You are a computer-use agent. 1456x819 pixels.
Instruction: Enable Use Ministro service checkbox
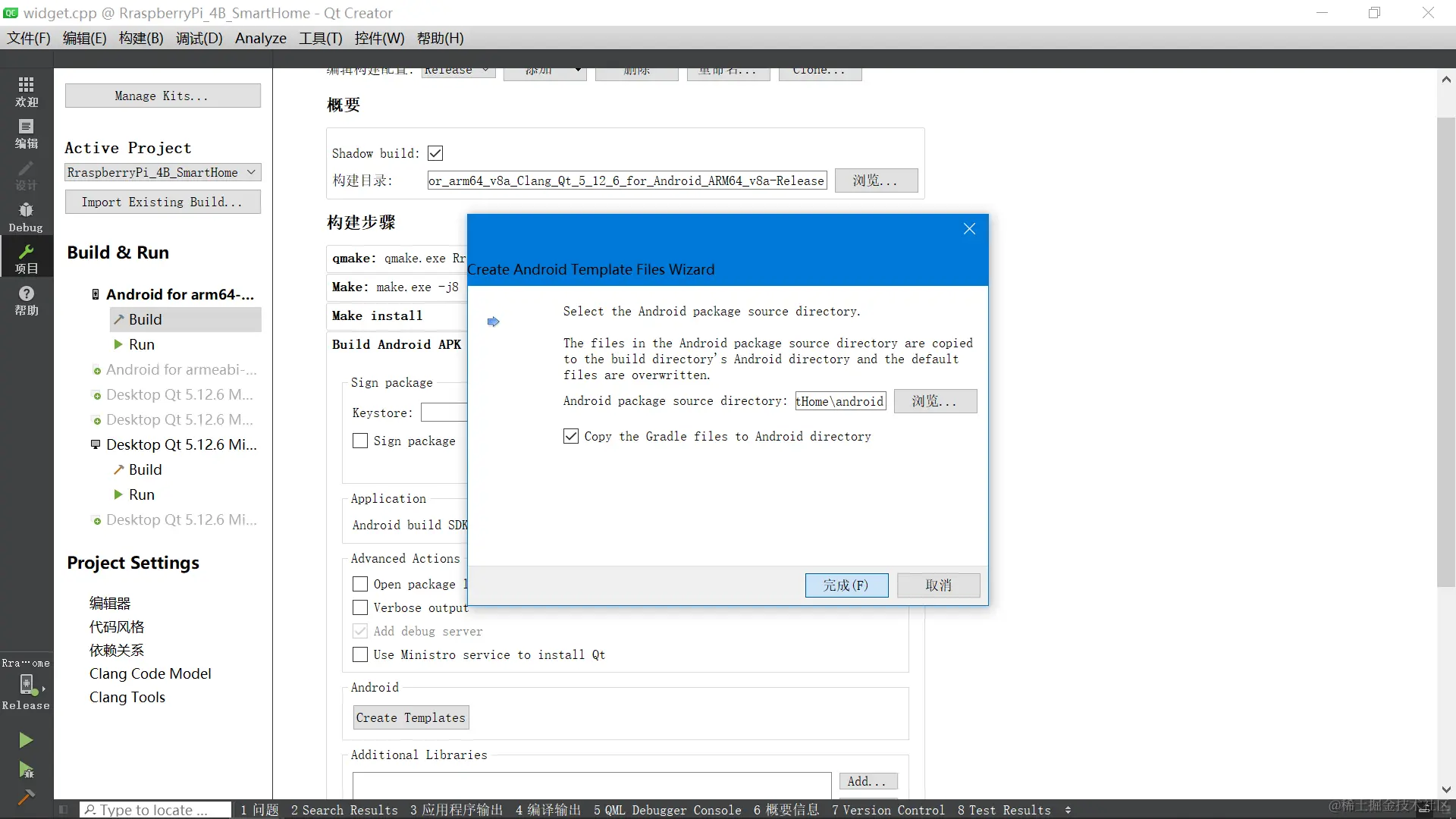coord(360,654)
